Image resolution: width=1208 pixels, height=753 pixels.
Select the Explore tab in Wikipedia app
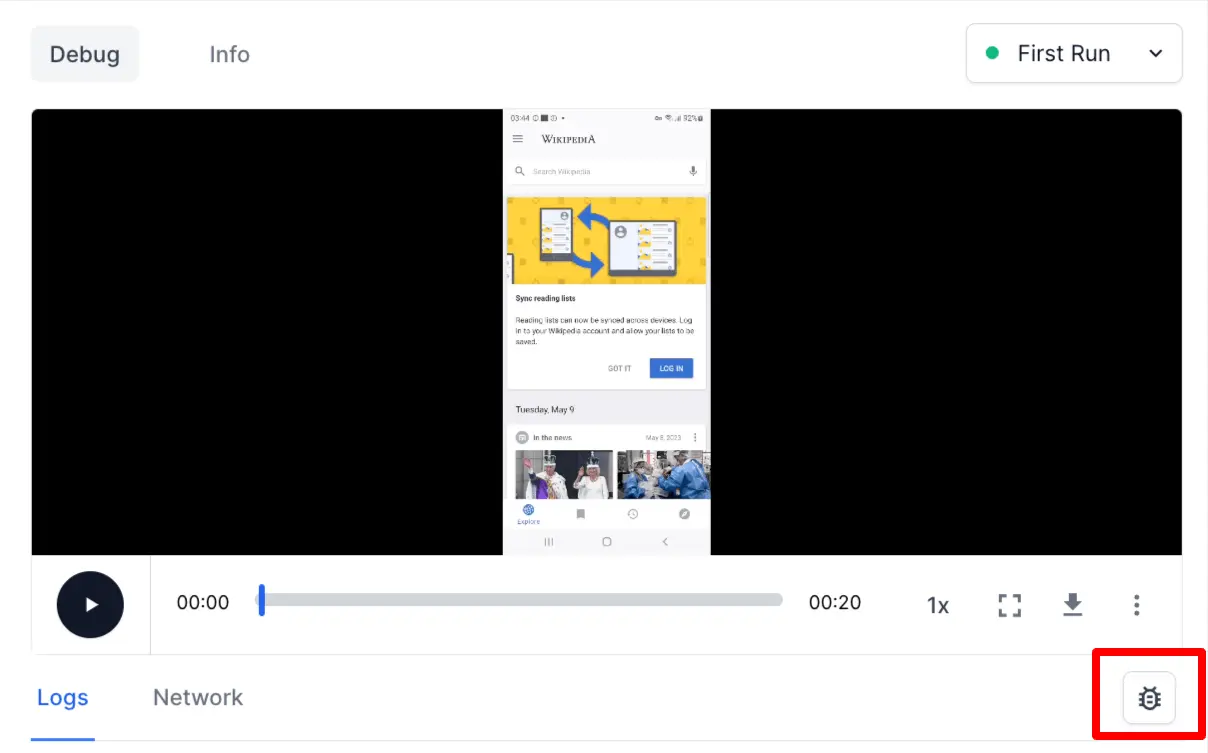coord(528,514)
